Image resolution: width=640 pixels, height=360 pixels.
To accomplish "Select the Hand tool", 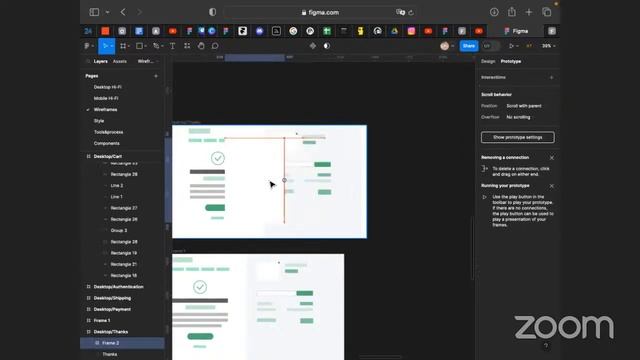I will coord(201,46).
